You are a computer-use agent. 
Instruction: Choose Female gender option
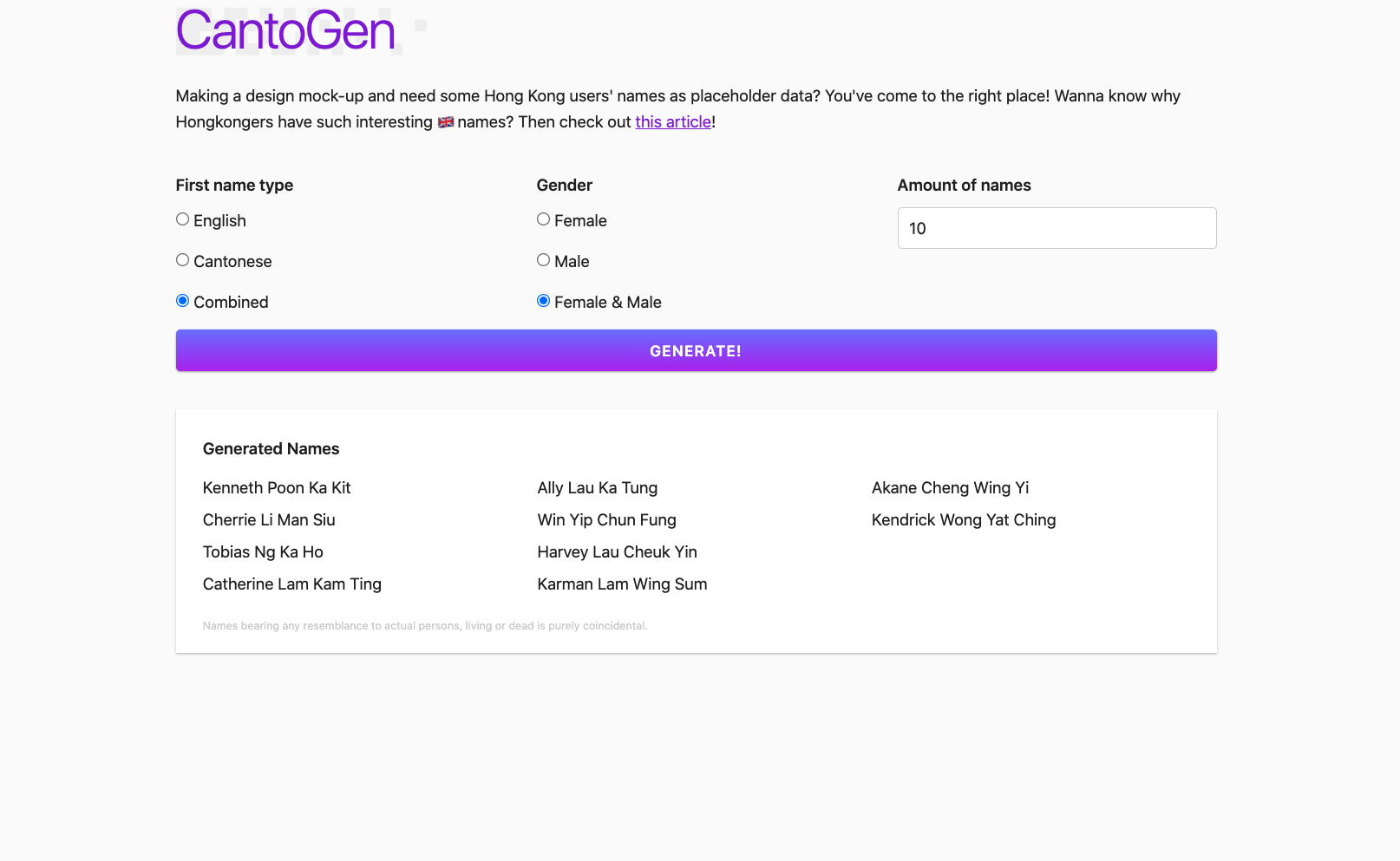pos(543,219)
